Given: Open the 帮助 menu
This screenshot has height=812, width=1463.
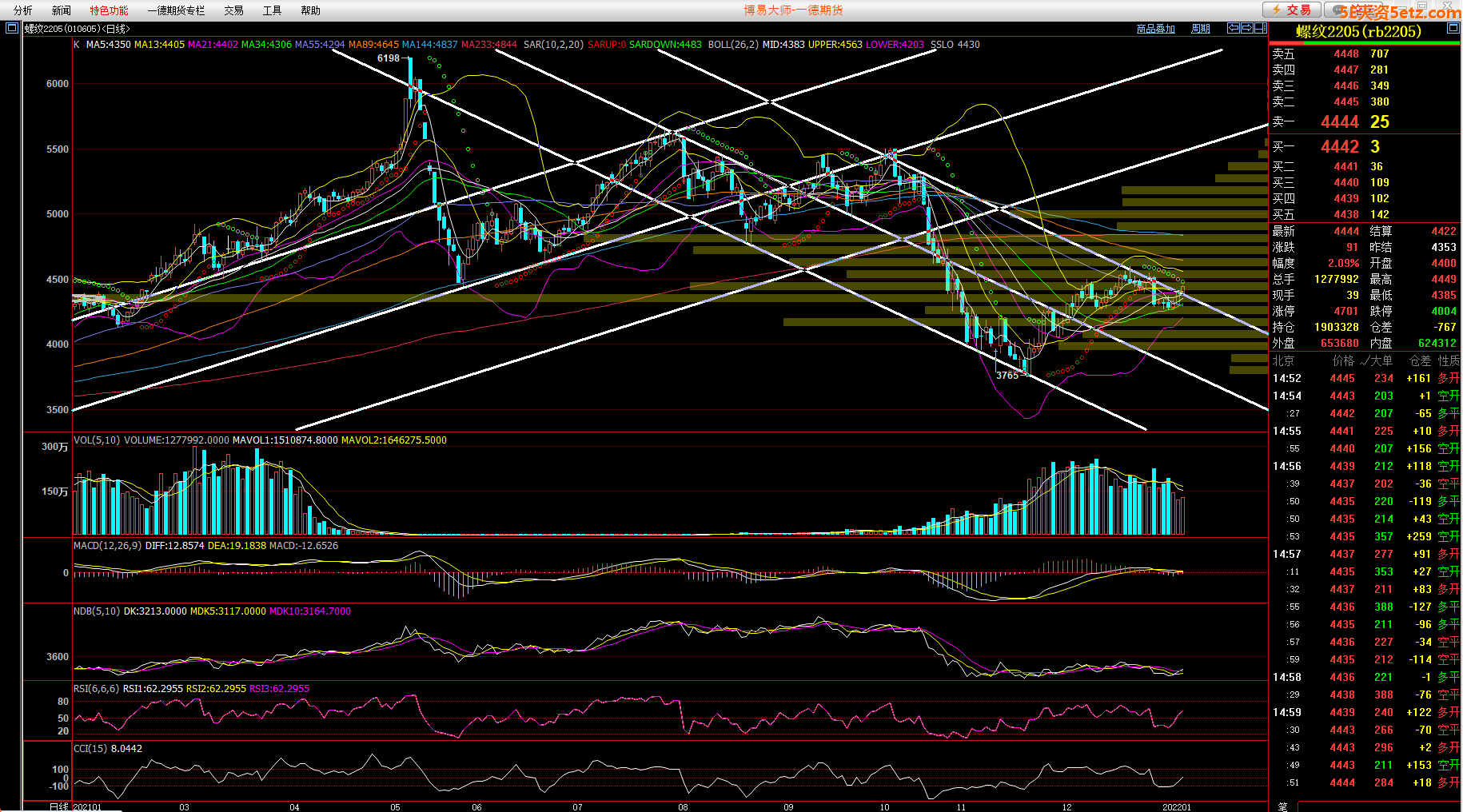Looking at the screenshot, I should [310, 10].
